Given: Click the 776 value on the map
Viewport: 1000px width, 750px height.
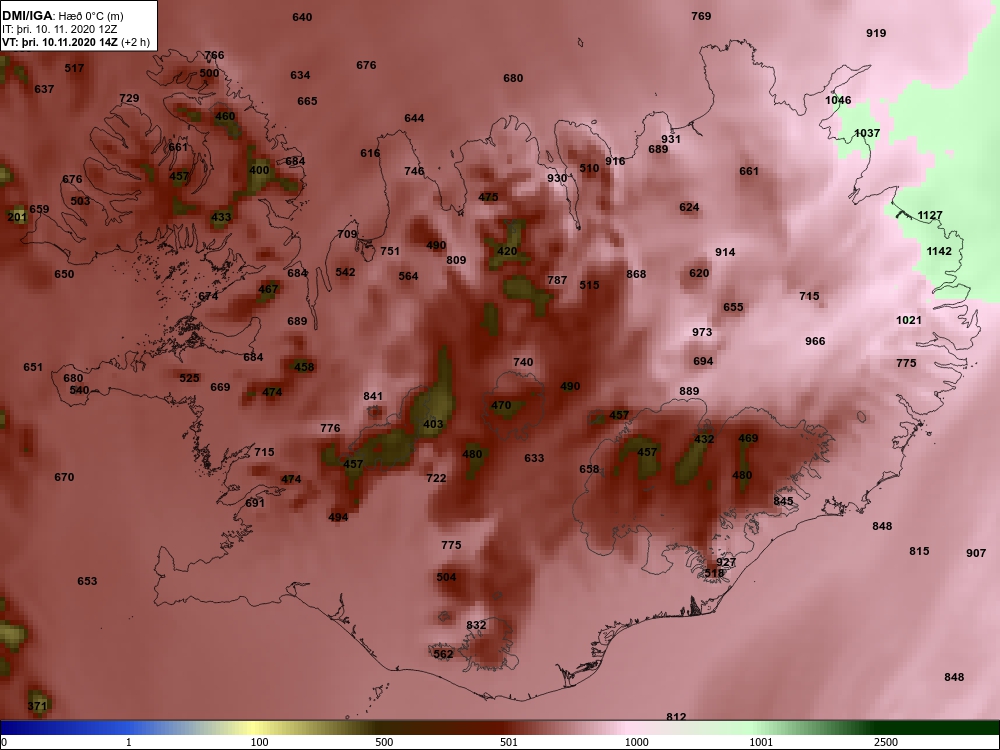Looking at the screenshot, I should tap(330, 429).
